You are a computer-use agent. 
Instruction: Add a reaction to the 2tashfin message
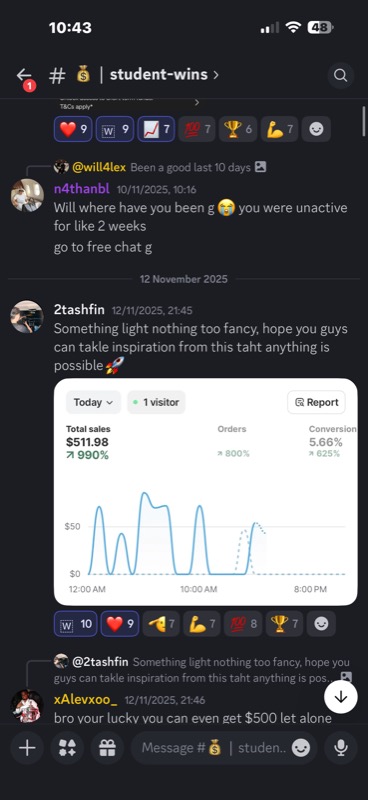pyautogui.click(x=321, y=623)
